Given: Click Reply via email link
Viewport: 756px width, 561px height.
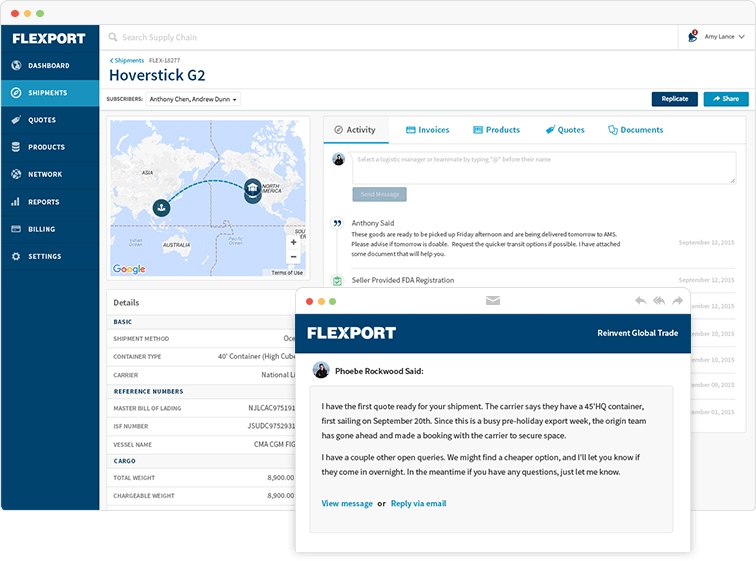Looking at the screenshot, I should pyautogui.click(x=418, y=504).
